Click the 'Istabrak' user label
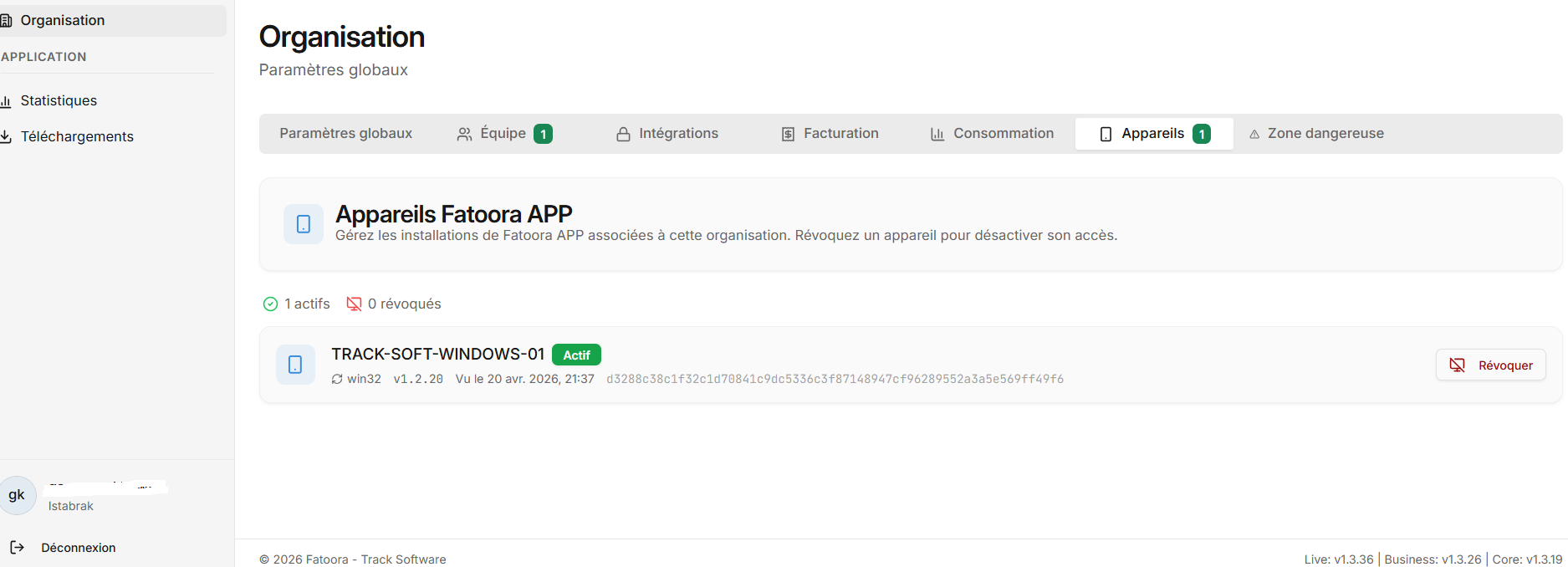This screenshot has width=1568, height=567. [71, 506]
